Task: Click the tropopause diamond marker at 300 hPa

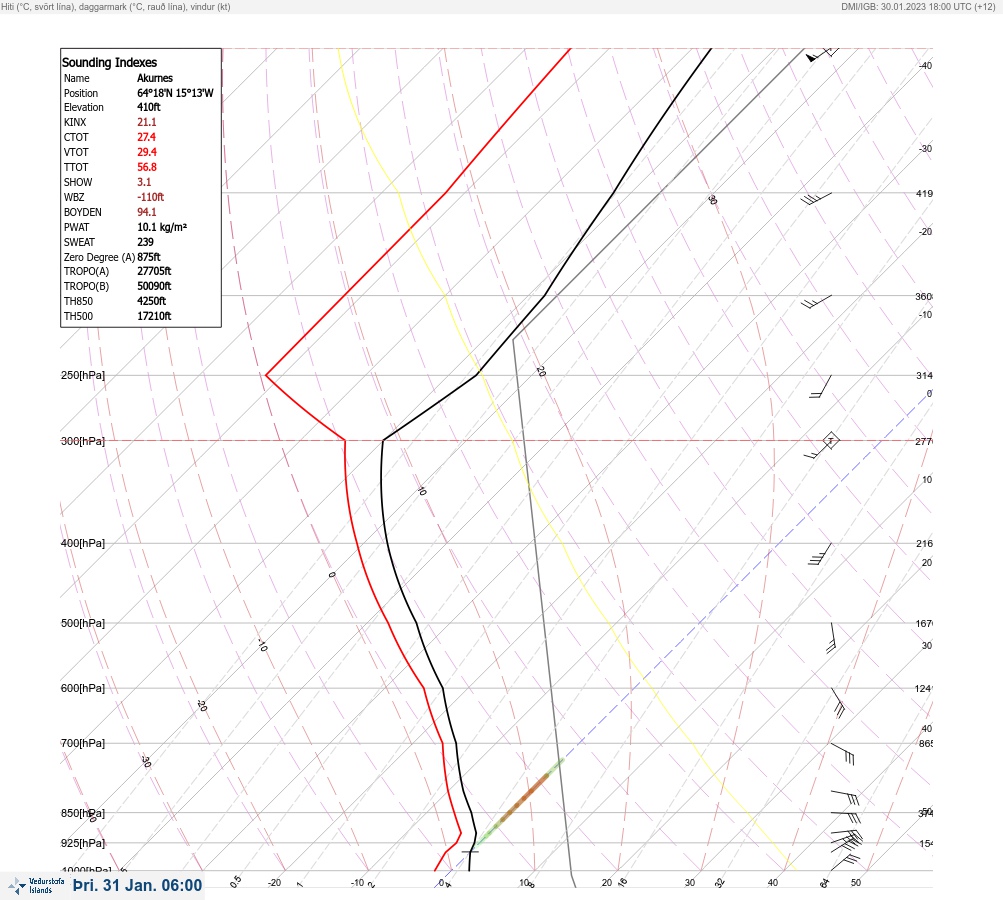Action: pyautogui.click(x=830, y=441)
